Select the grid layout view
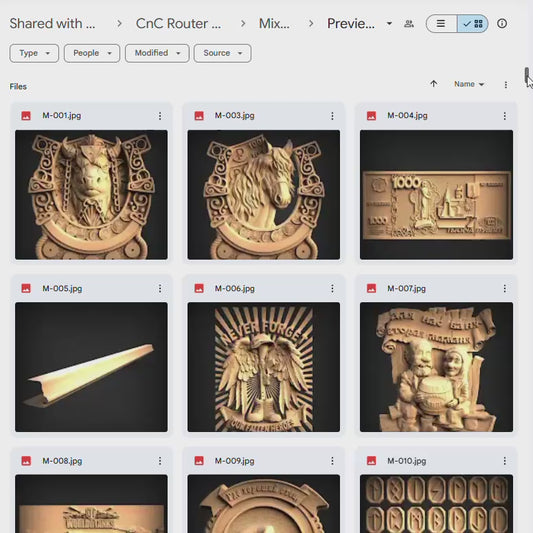Viewport: 533px width, 533px height. (473, 23)
